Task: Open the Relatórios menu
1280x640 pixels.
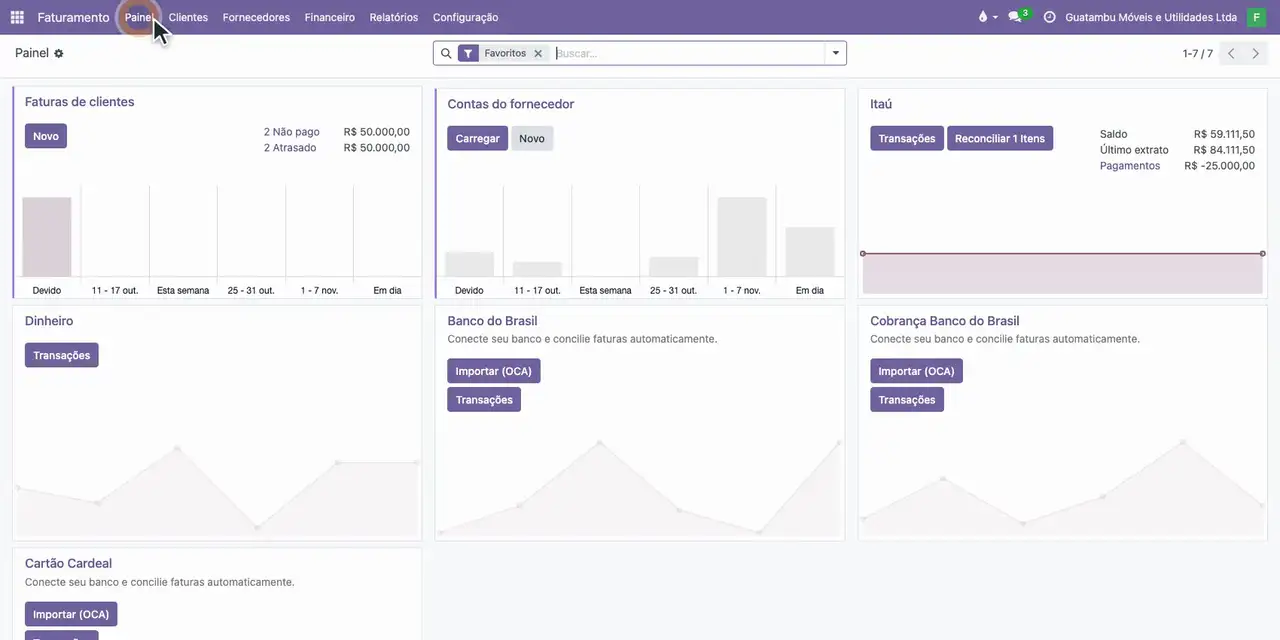Action: (x=394, y=17)
